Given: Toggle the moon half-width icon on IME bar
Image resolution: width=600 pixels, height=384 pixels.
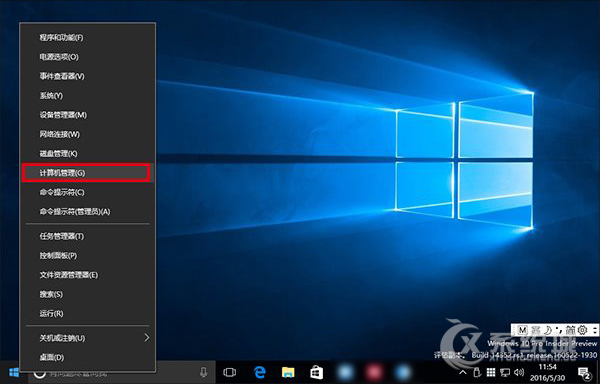Looking at the screenshot, I should [x=548, y=330].
